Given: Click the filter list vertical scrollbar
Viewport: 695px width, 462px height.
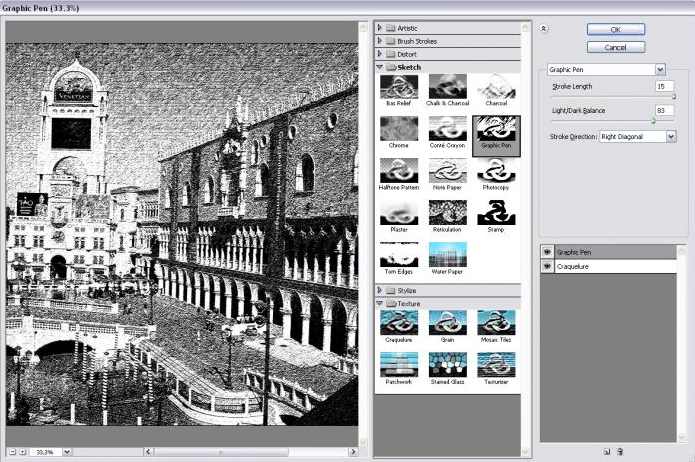Looking at the screenshot, I should point(525,239).
